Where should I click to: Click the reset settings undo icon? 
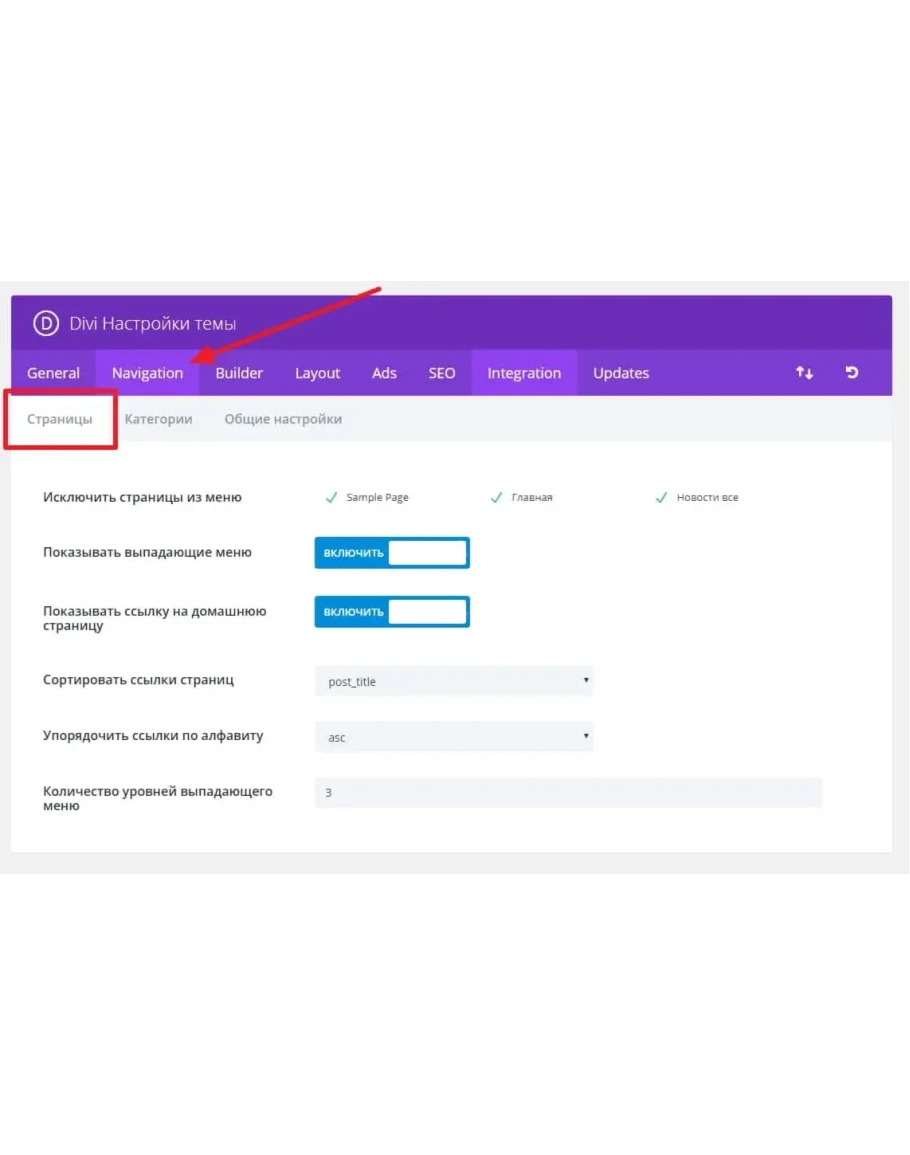852,373
